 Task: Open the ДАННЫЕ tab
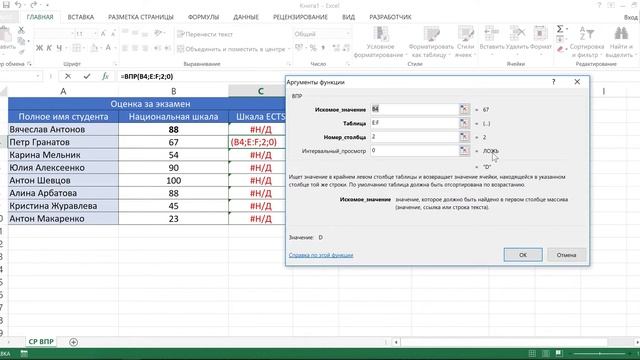[x=246, y=17]
